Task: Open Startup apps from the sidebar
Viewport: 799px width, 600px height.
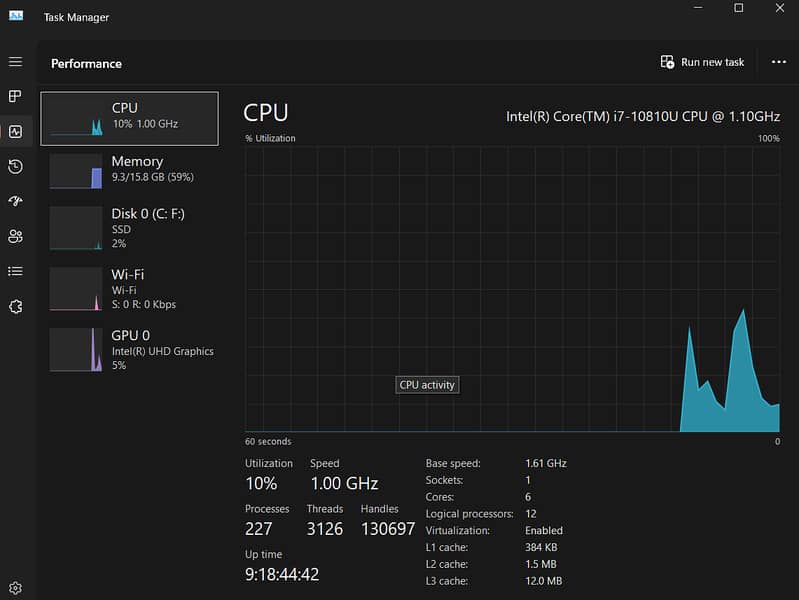Action: click(x=15, y=201)
